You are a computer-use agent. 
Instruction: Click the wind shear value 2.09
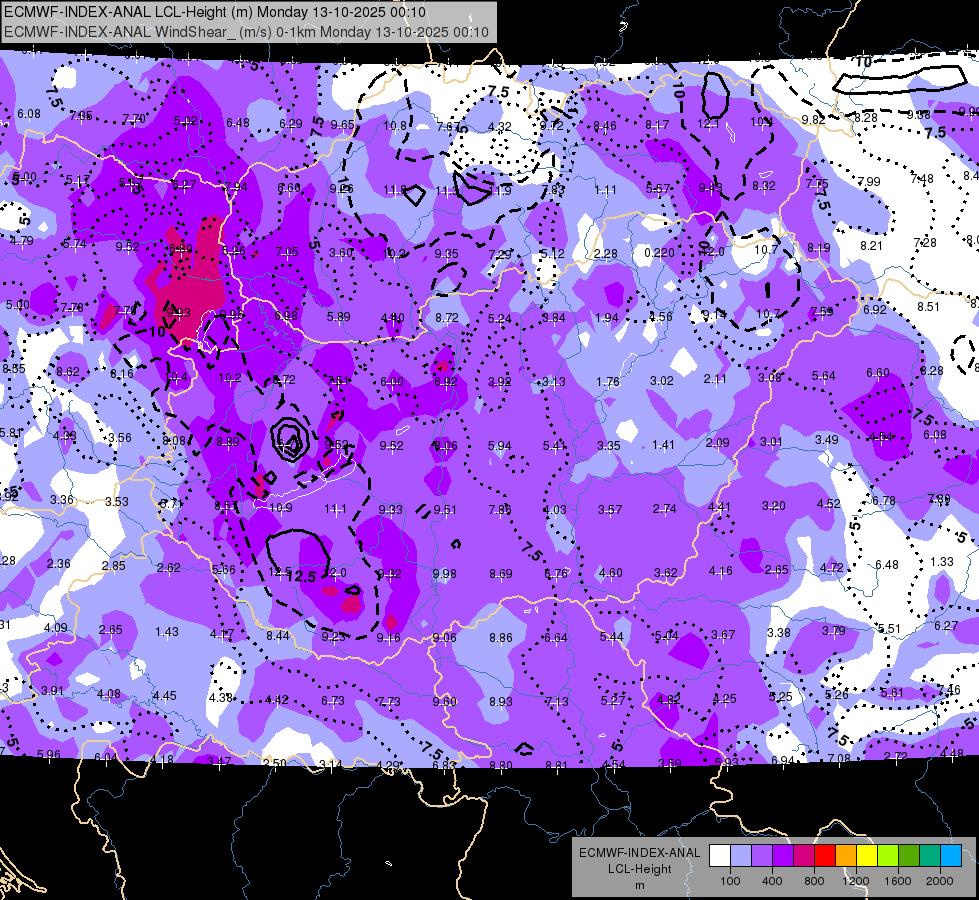pyautogui.click(x=717, y=443)
